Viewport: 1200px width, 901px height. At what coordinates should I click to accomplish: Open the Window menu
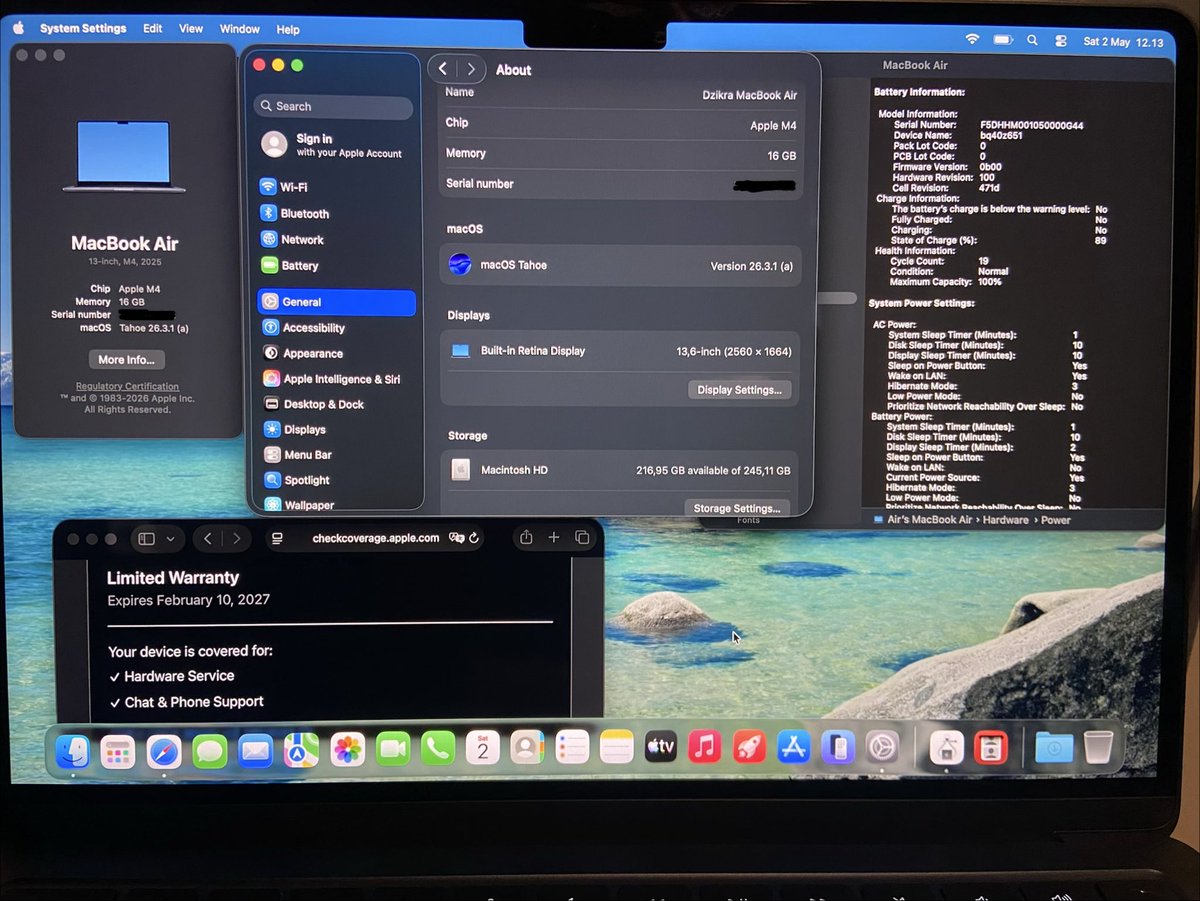239,29
